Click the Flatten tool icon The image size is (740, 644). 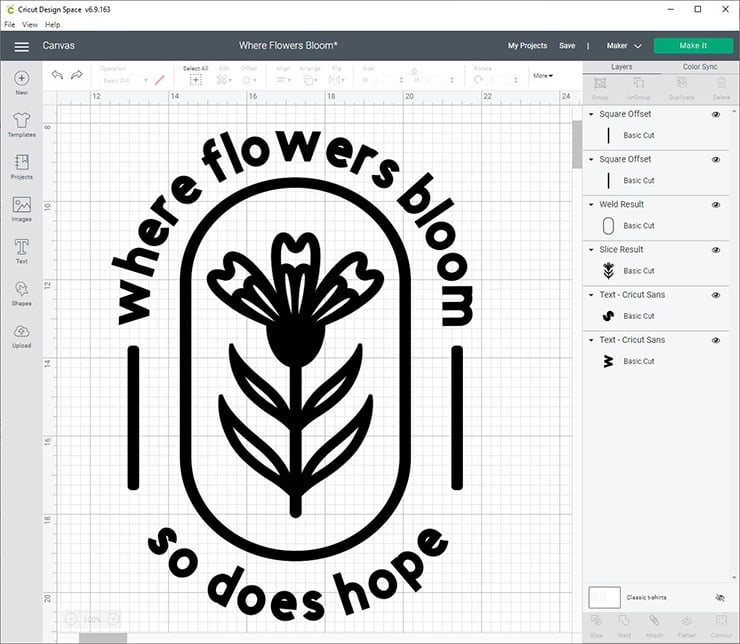pyautogui.click(x=687, y=620)
